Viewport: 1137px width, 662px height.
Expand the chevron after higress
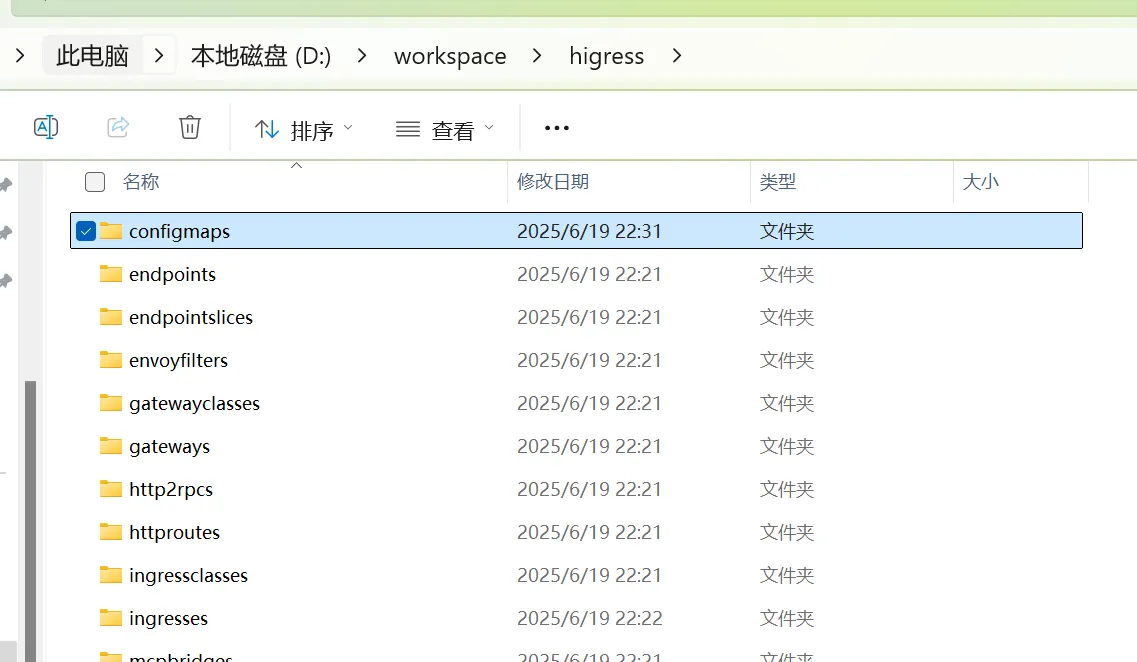[677, 56]
